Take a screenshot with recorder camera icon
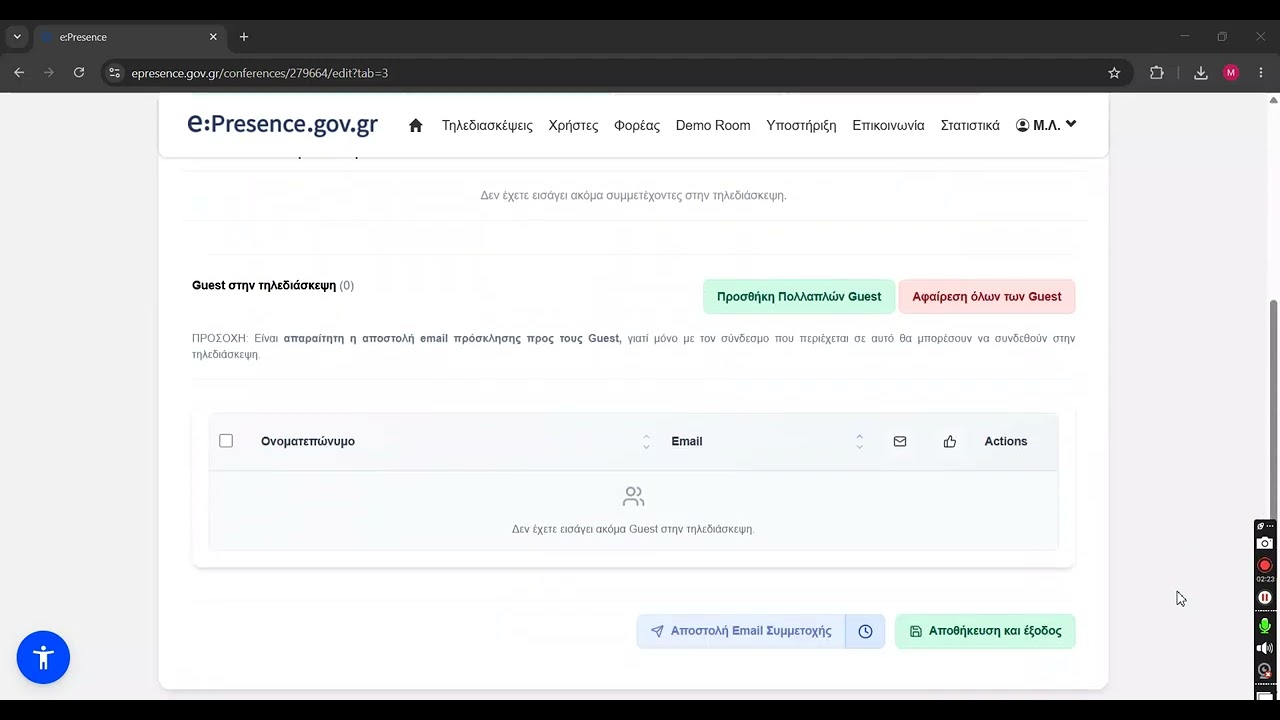The image size is (1280, 720). (x=1265, y=543)
